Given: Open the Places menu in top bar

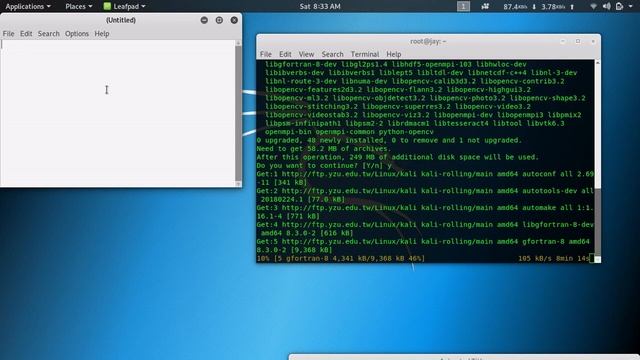Looking at the screenshot, I should point(78,6).
